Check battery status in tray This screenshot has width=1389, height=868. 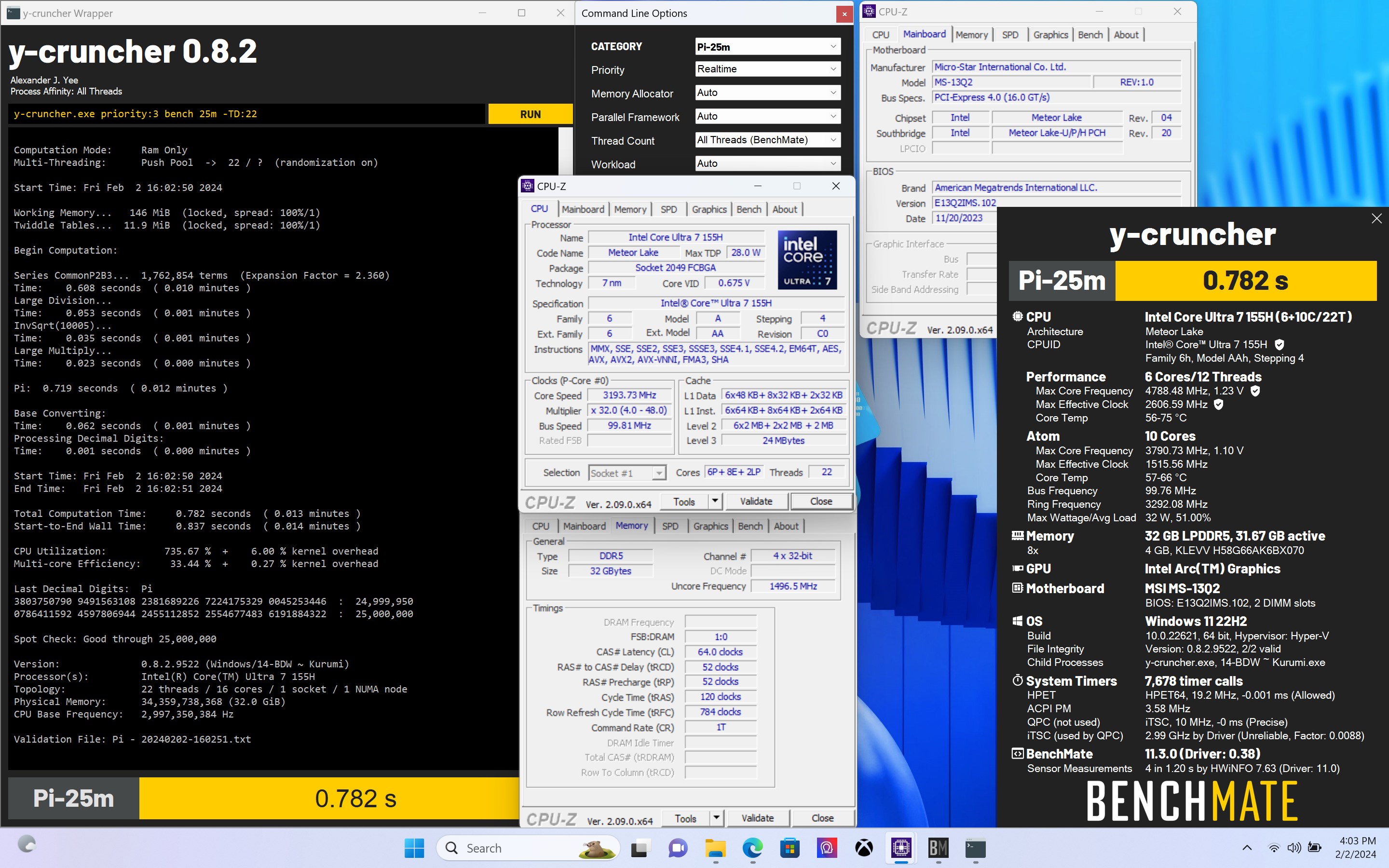point(1314,847)
